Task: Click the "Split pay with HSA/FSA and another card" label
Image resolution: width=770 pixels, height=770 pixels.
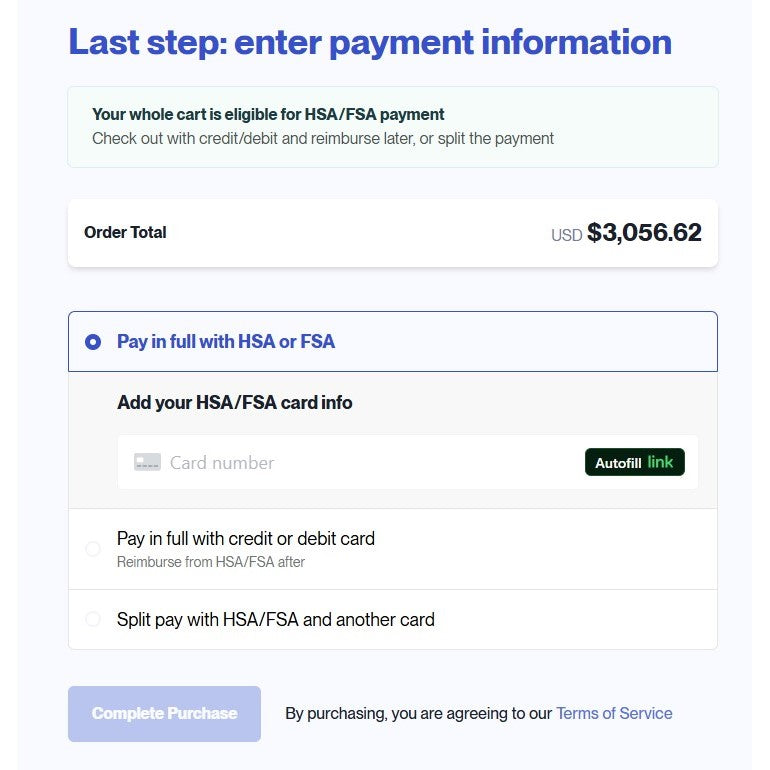Action: pyautogui.click(x=276, y=620)
